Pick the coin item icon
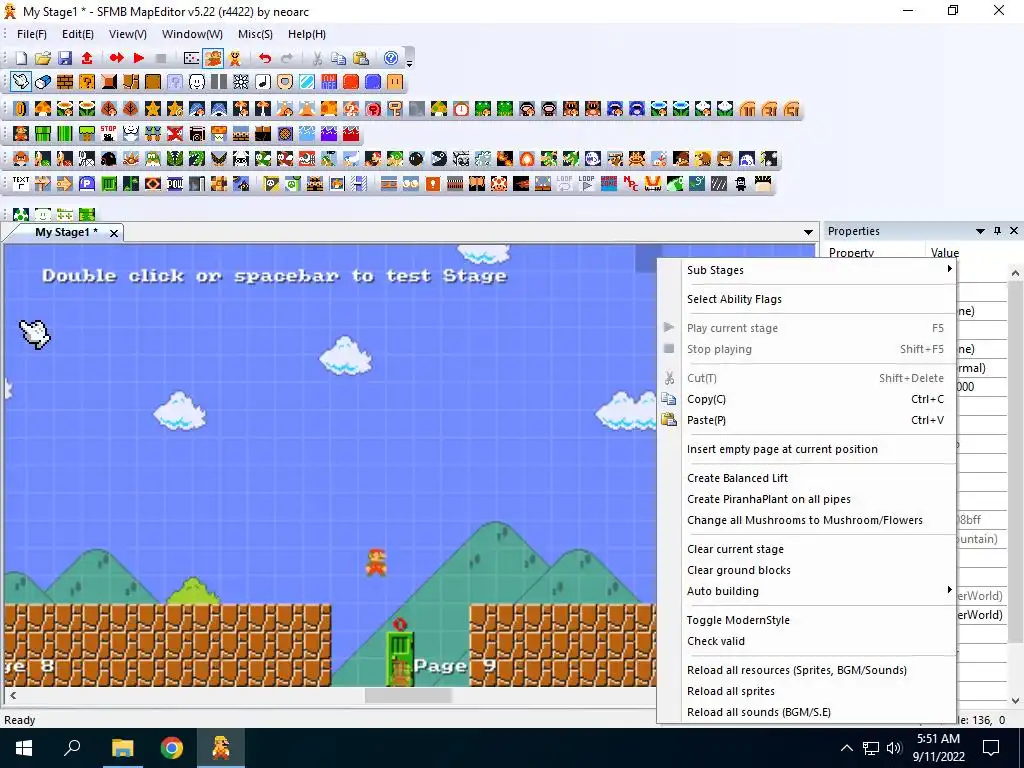This screenshot has height=768, width=1024. click(21, 109)
